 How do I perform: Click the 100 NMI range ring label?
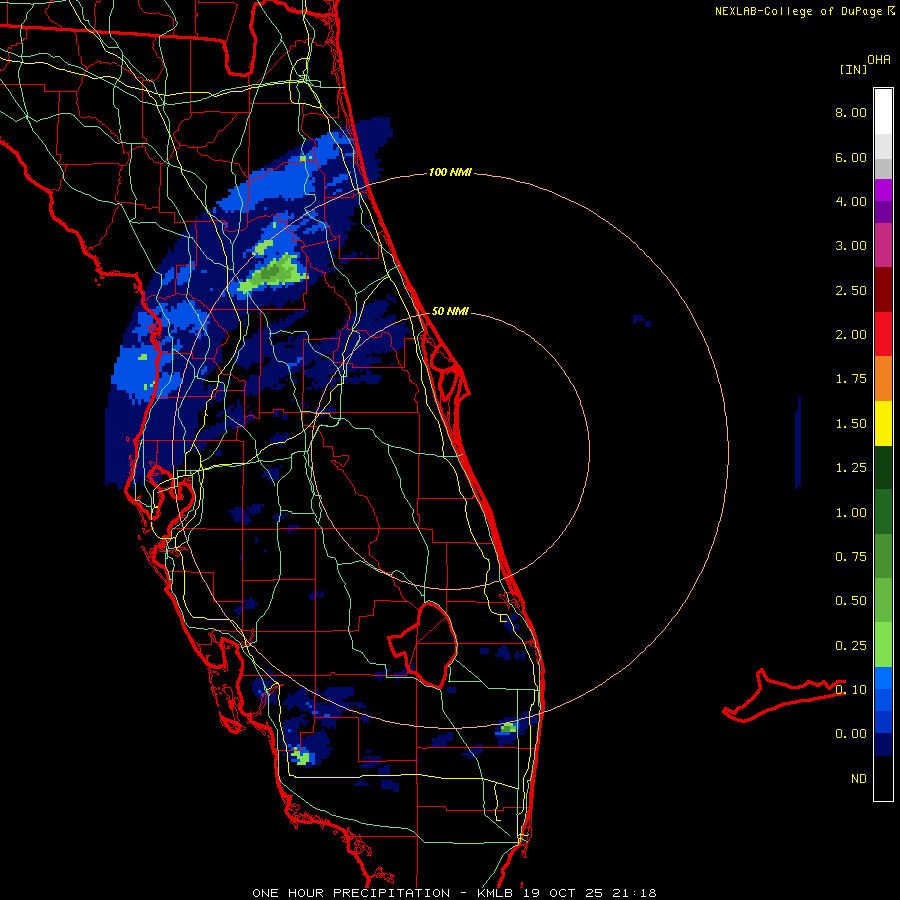click(450, 172)
